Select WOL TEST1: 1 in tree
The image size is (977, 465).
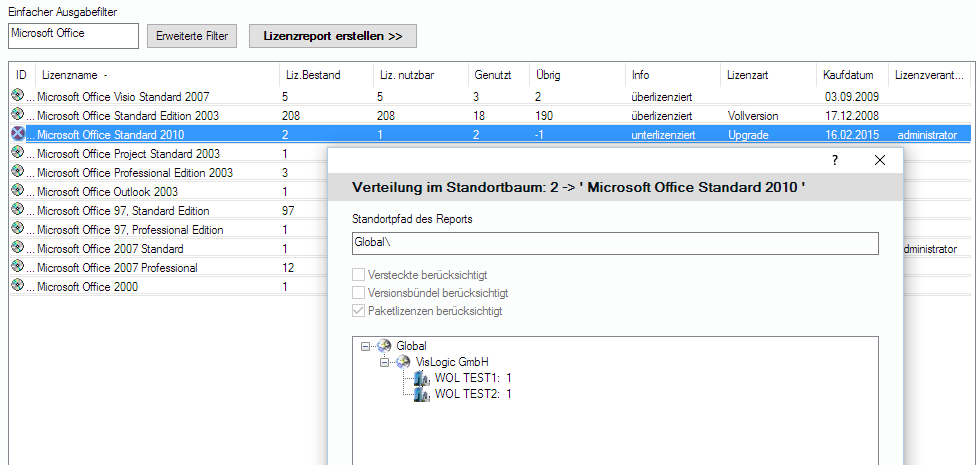pyautogui.click(x=473, y=378)
